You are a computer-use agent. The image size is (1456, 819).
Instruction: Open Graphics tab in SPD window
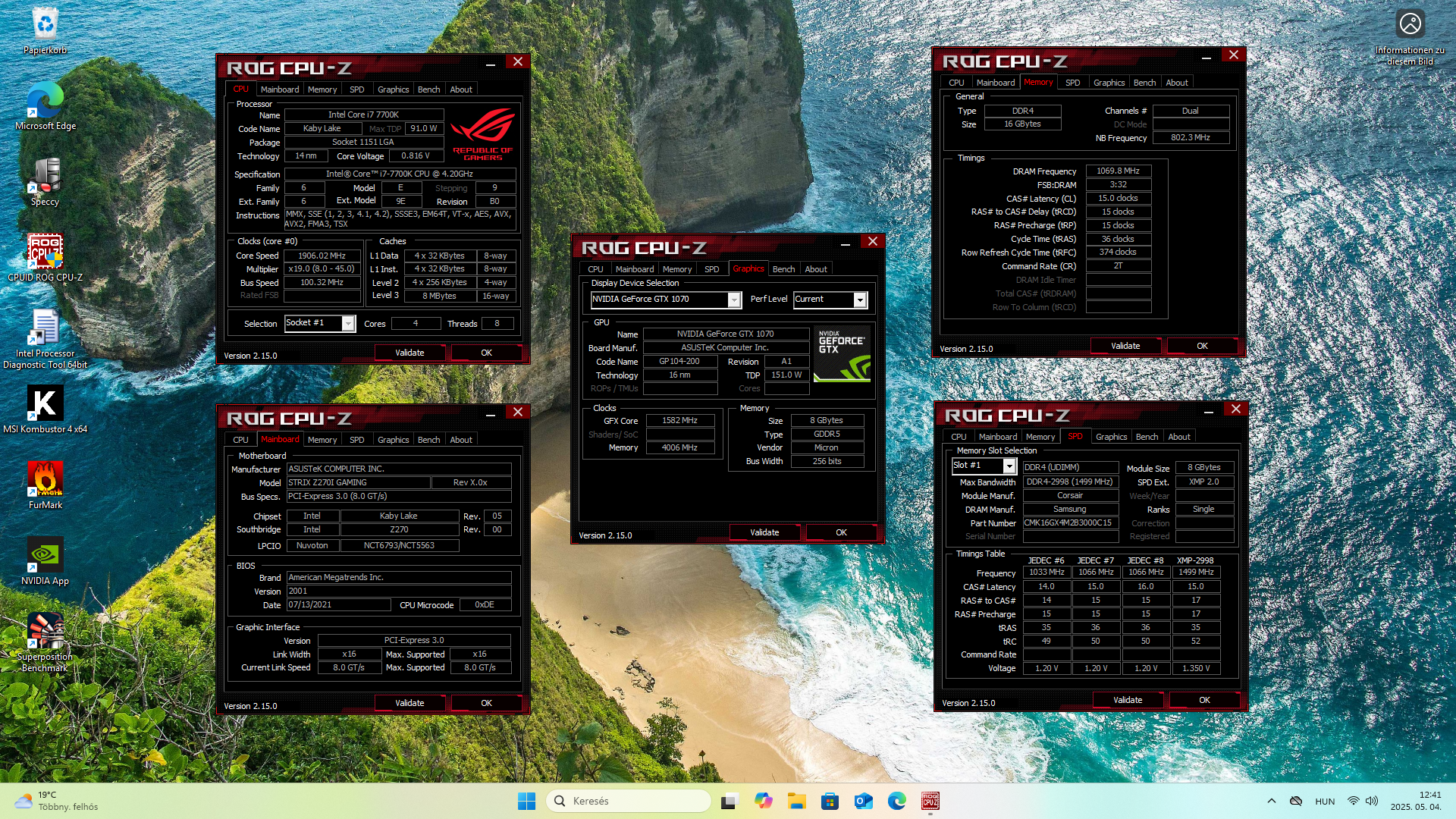tap(1111, 437)
